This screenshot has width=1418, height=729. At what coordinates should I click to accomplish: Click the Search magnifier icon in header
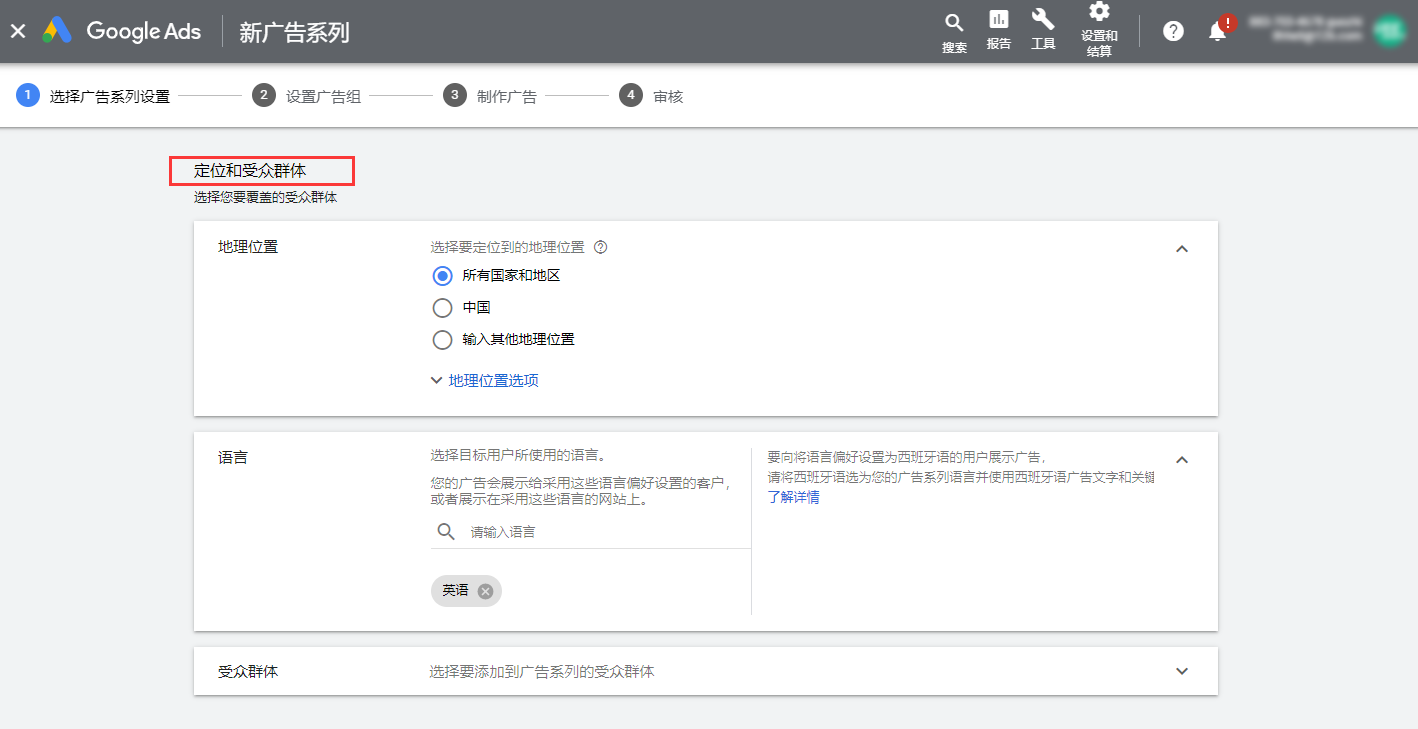click(954, 23)
